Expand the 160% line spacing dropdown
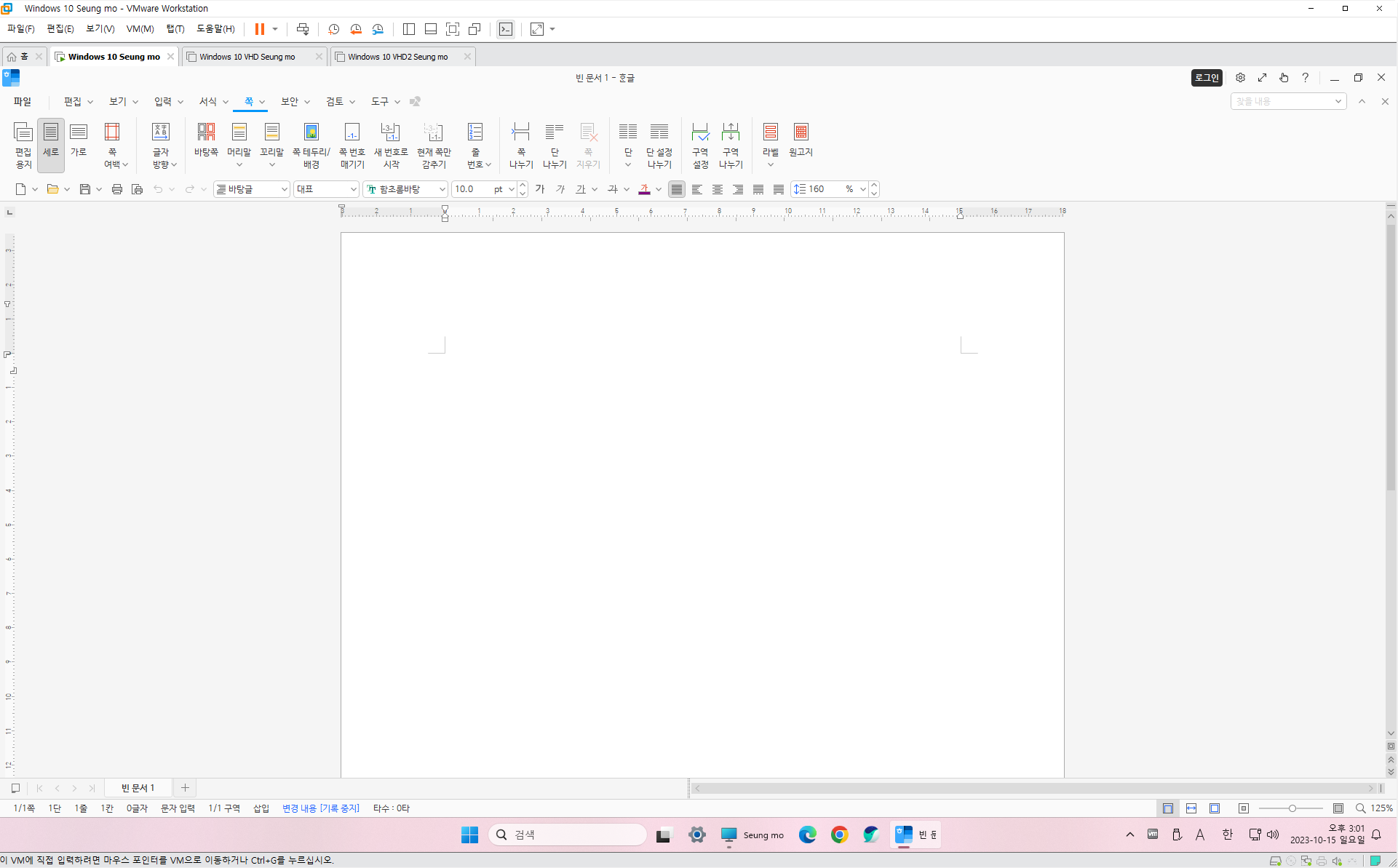This screenshot has width=1398, height=868. (x=862, y=189)
